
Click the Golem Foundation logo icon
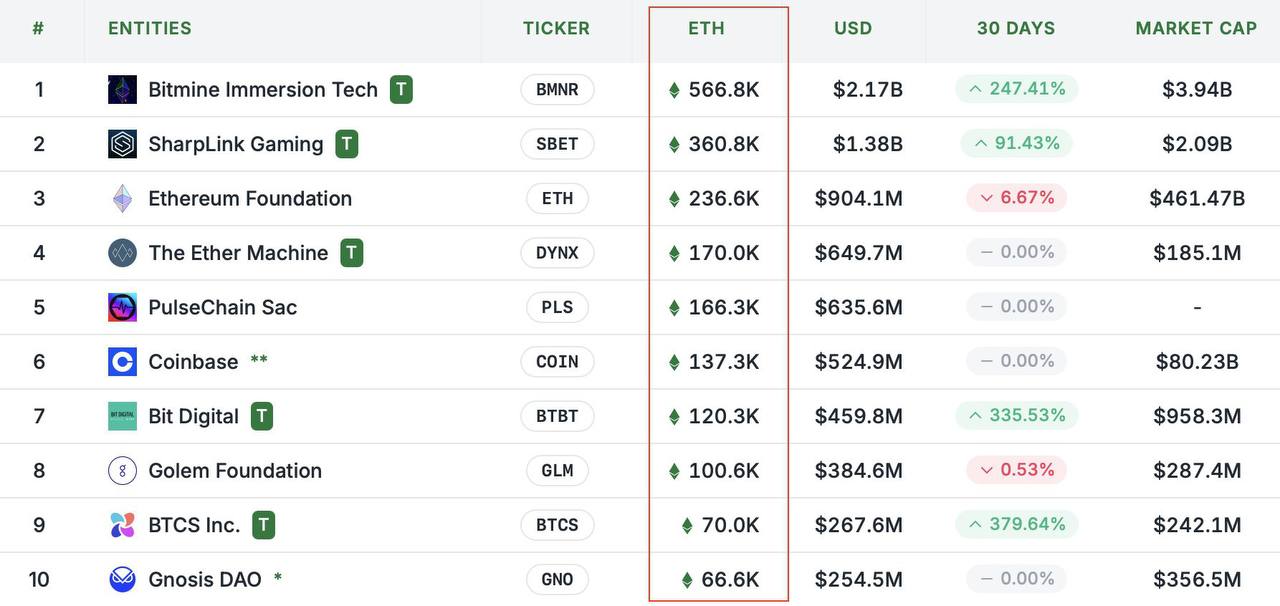122,470
